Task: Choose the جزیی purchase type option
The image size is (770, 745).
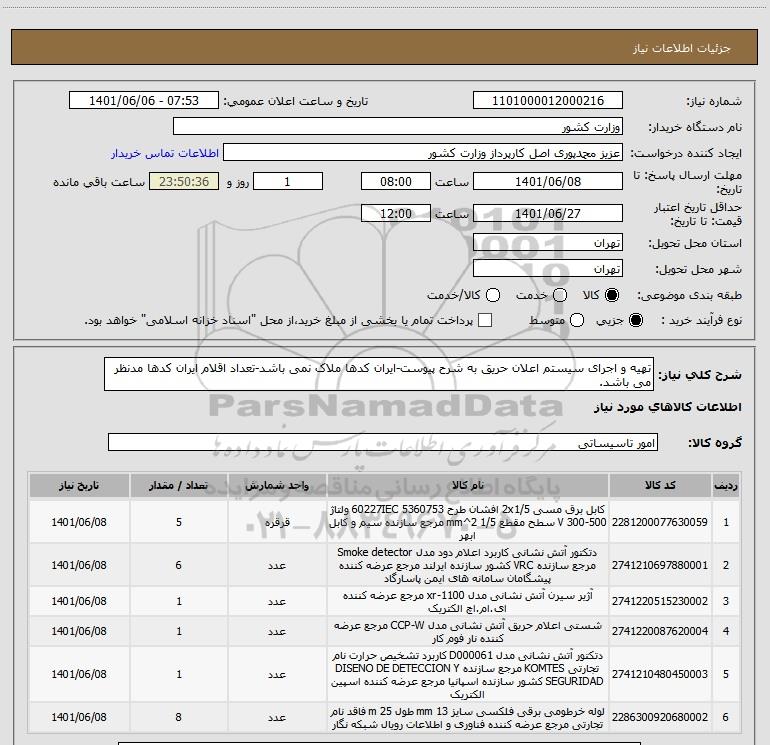Action: (635, 320)
